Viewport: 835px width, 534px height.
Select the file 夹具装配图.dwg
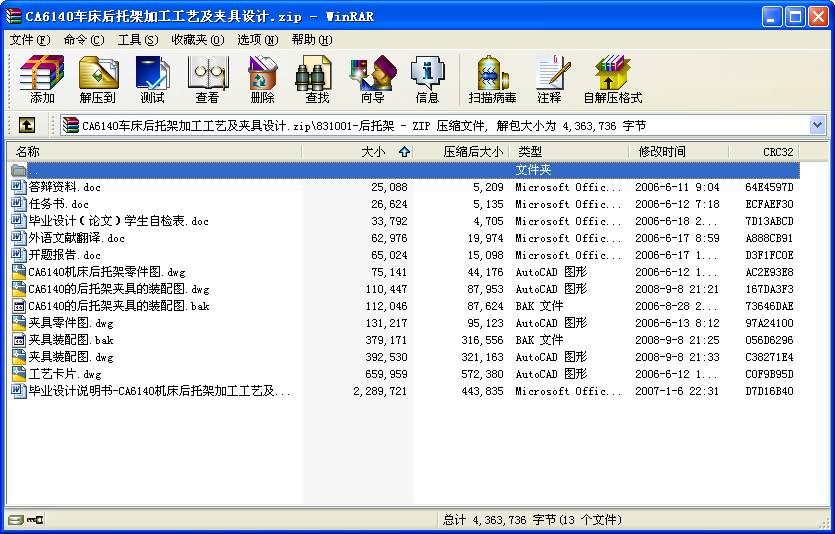pyautogui.click(x=70, y=357)
